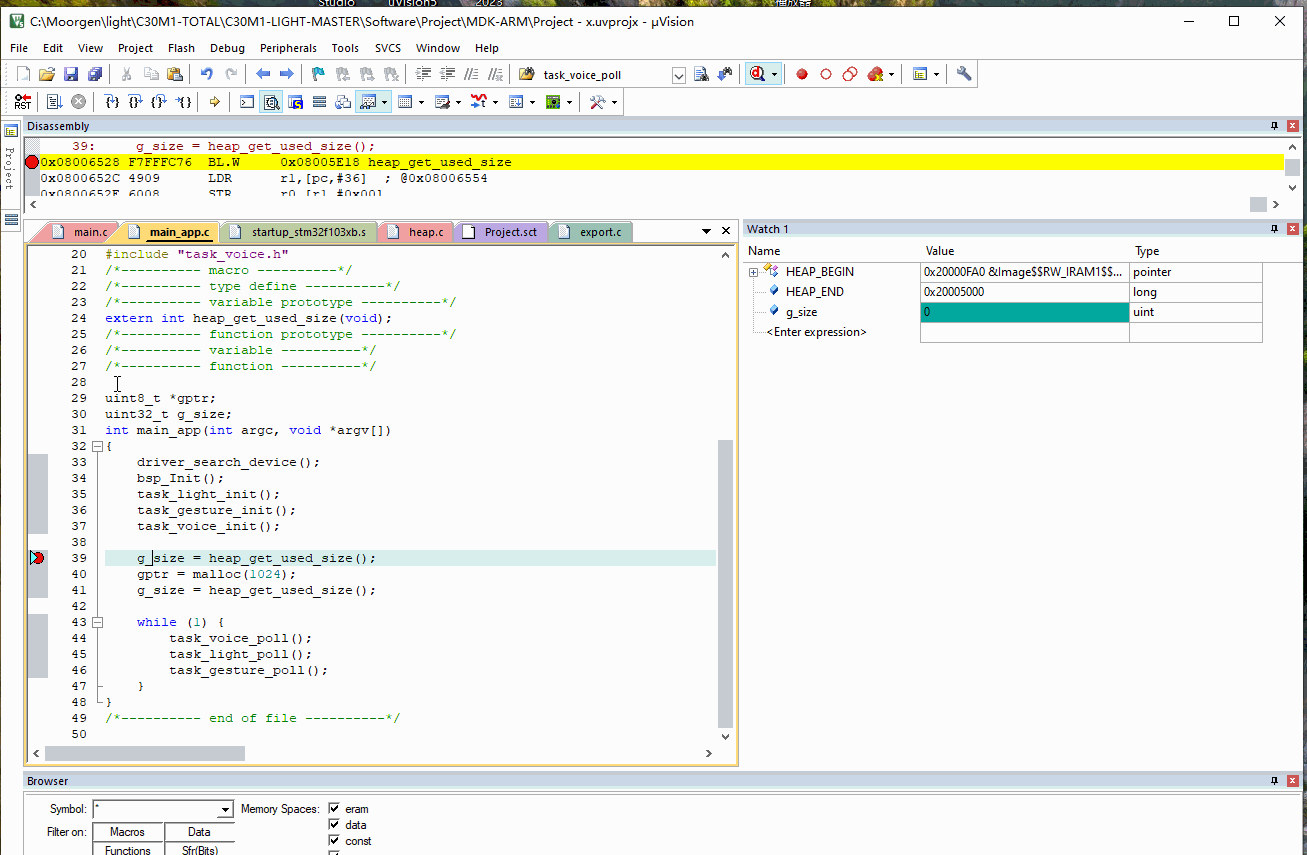The width and height of the screenshot is (1307, 855).
Task: Navigate forwards with the right arrow
Action: (x=287, y=74)
